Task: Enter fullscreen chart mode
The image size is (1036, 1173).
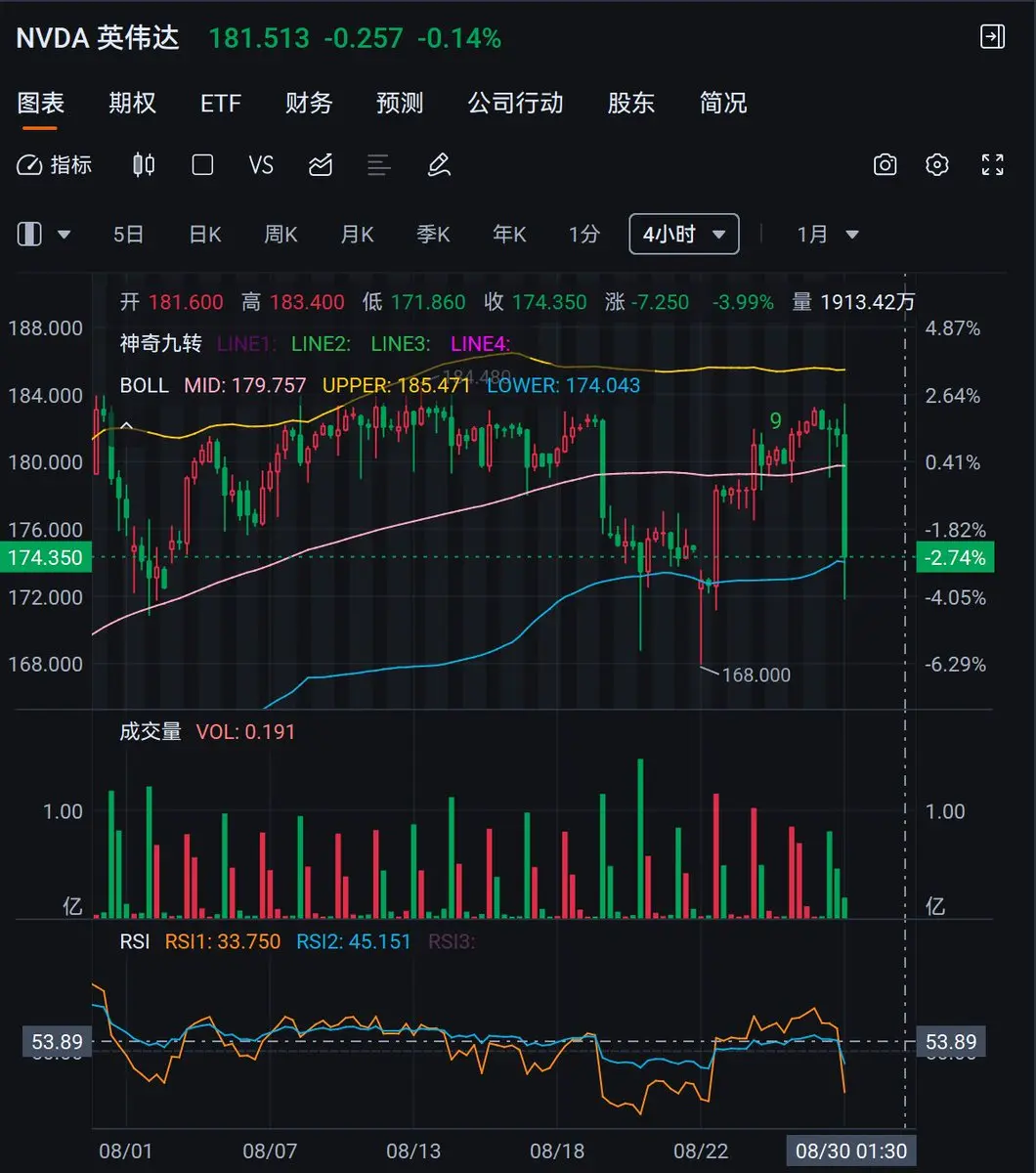Action: pyautogui.click(x=992, y=165)
